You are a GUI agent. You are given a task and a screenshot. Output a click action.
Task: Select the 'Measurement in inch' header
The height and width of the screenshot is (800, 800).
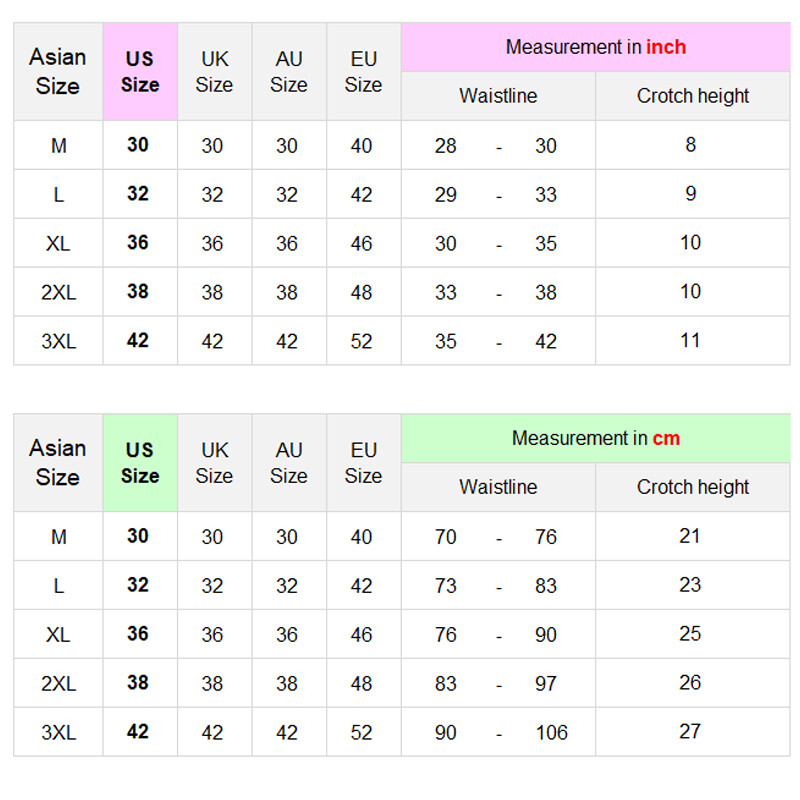(595, 47)
